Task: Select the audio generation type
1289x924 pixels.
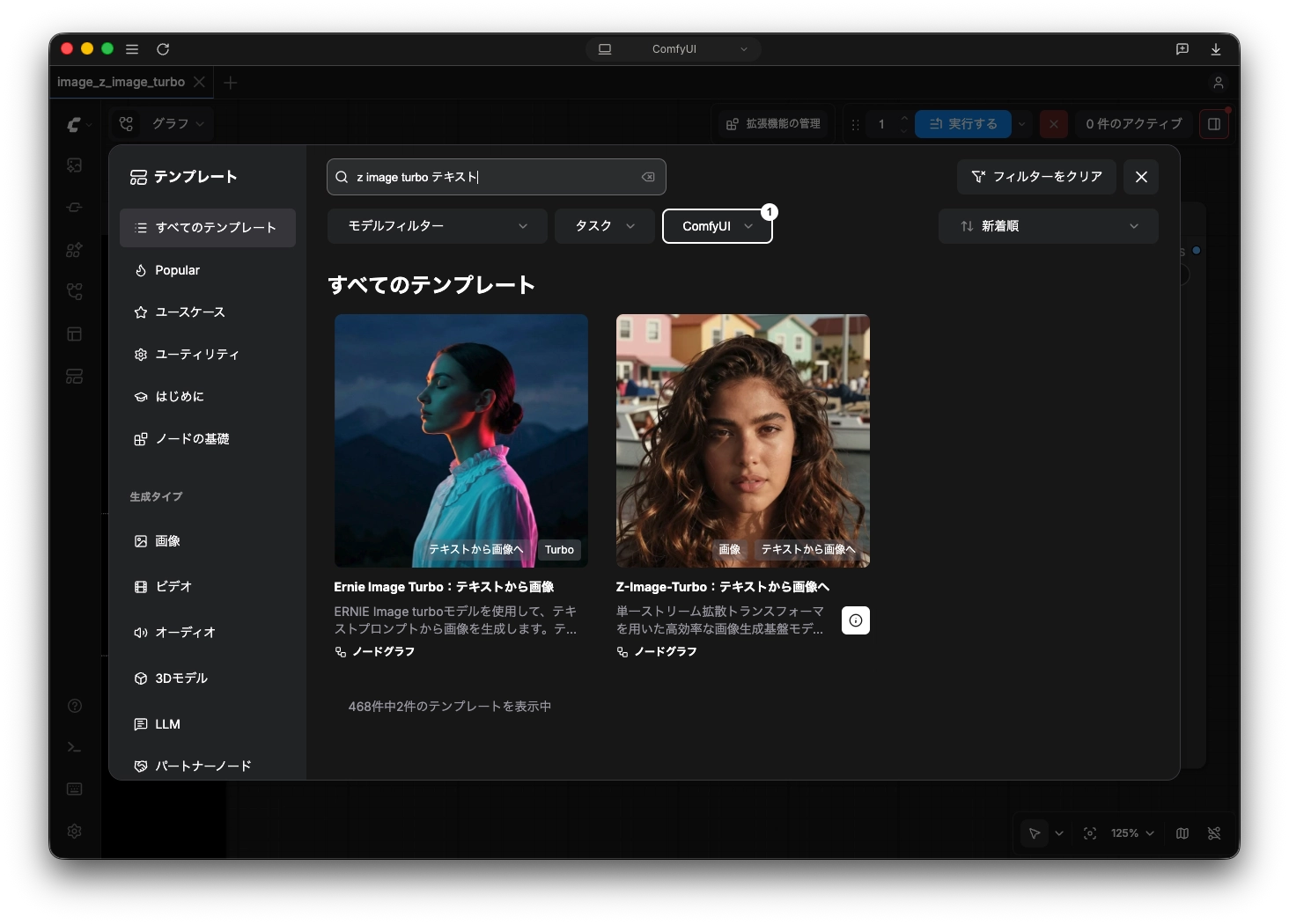Action: 208,633
